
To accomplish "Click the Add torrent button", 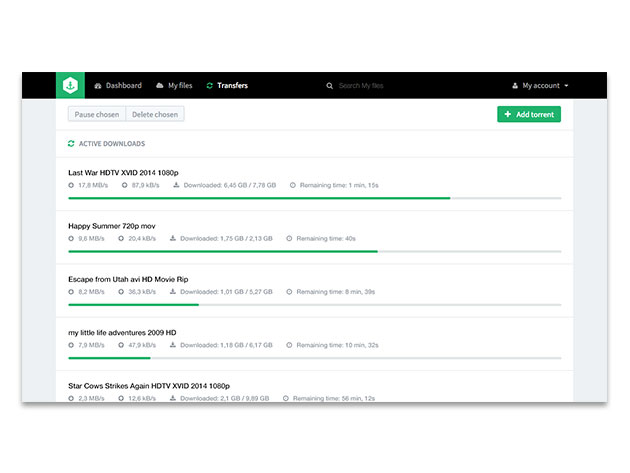I will (x=529, y=114).
